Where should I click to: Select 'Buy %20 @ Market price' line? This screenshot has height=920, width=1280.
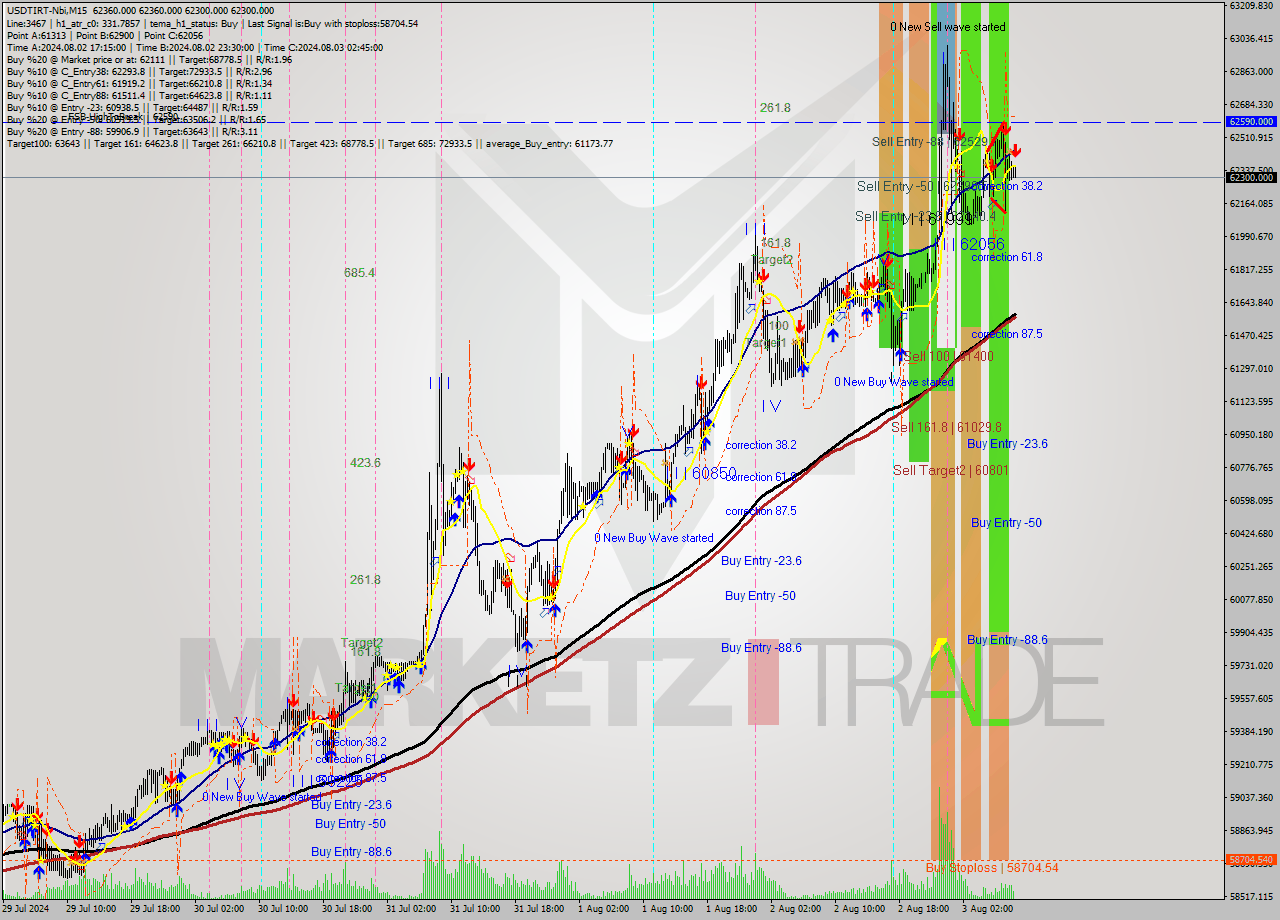(x=149, y=59)
